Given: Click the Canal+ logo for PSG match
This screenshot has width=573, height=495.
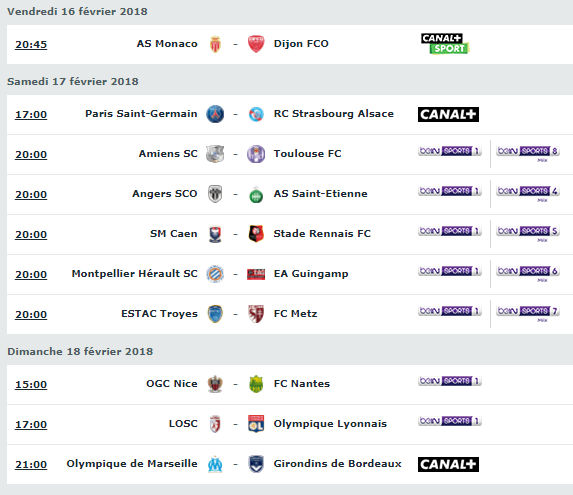Looking at the screenshot, I should pyautogui.click(x=448, y=114).
